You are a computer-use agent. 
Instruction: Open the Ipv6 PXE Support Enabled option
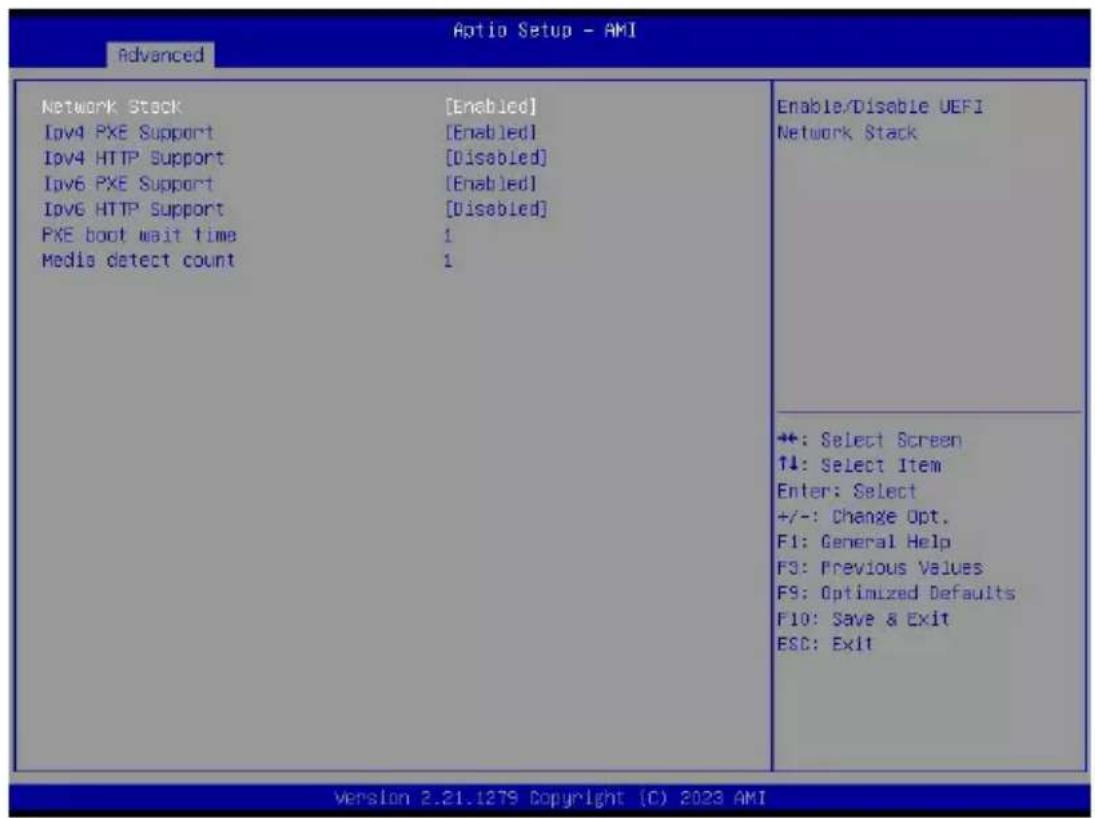[491, 184]
